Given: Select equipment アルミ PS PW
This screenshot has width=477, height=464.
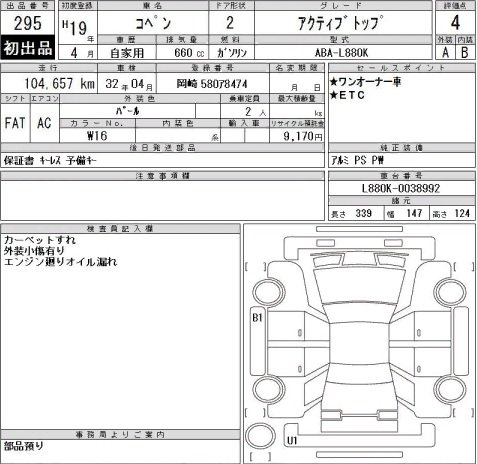Looking at the screenshot, I should [357, 160].
